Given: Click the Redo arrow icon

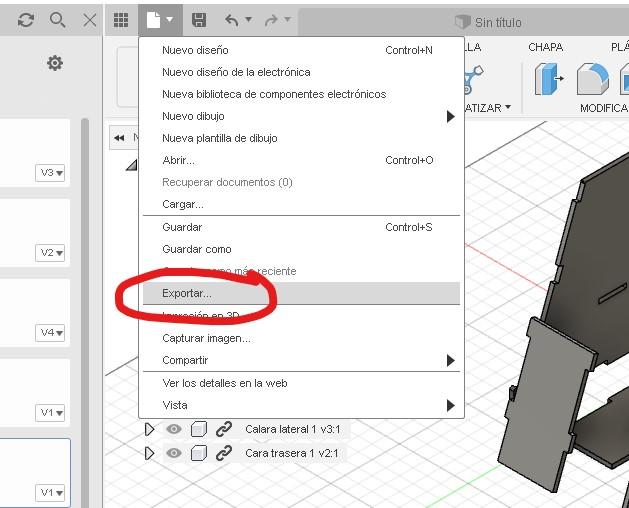Looking at the screenshot, I should [x=271, y=20].
